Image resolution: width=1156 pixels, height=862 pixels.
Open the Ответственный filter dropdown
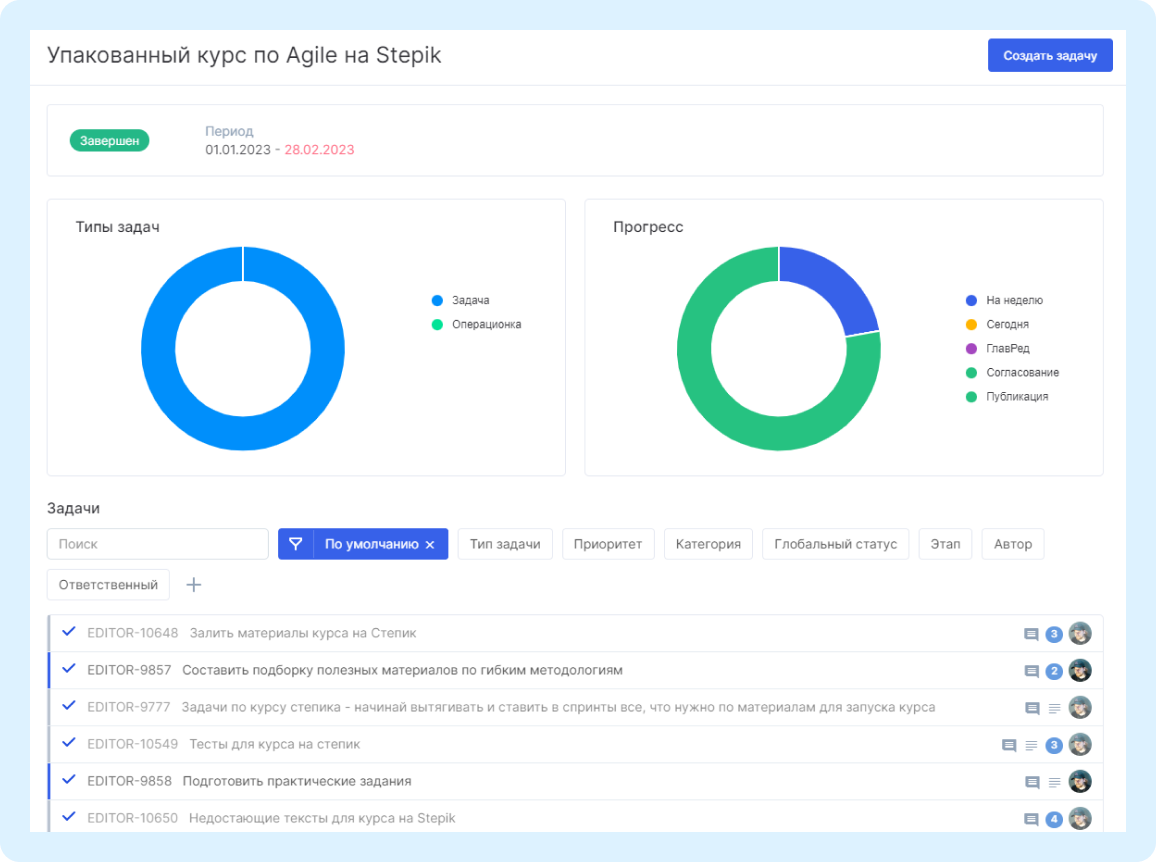click(108, 584)
